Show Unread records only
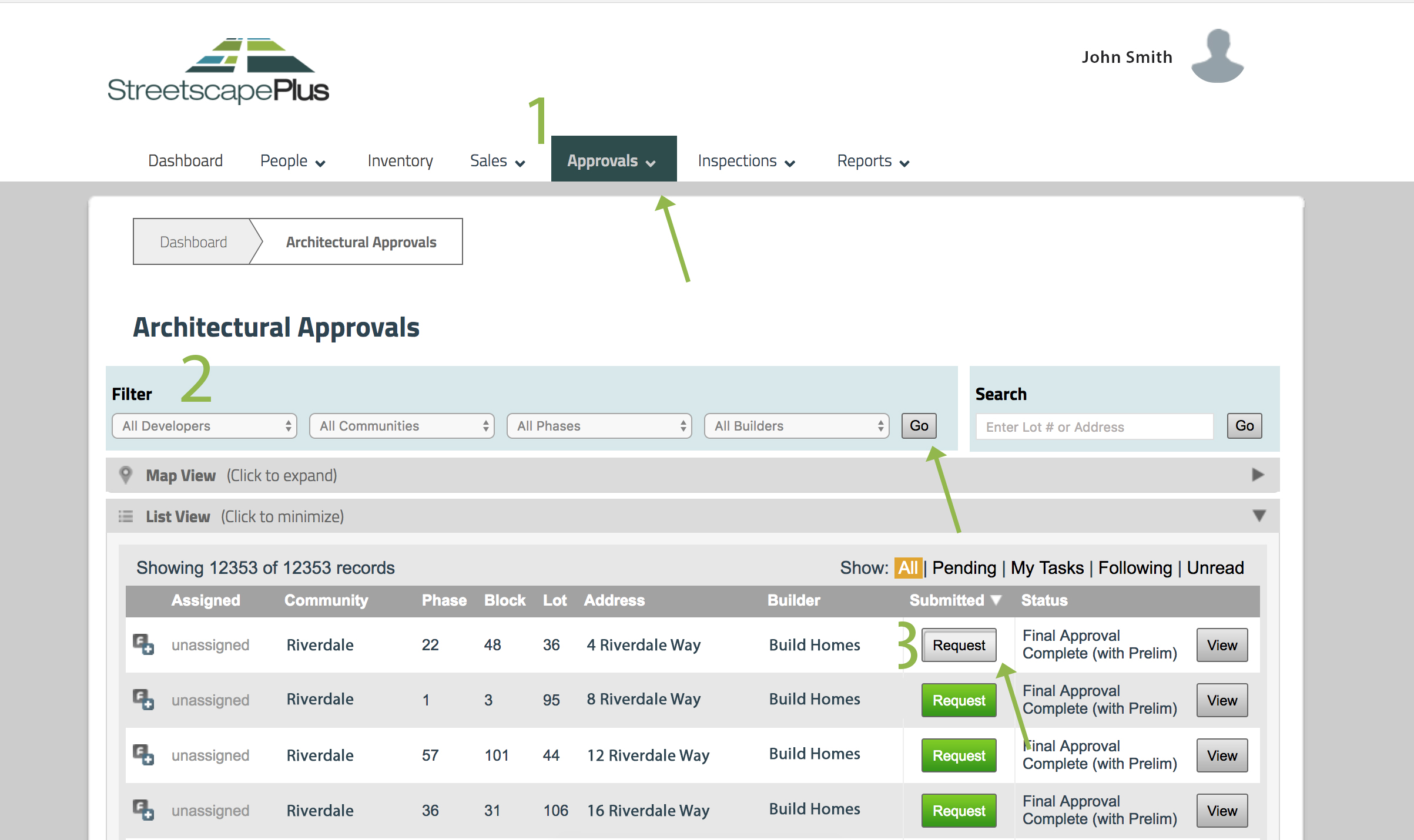 point(1215,567)
